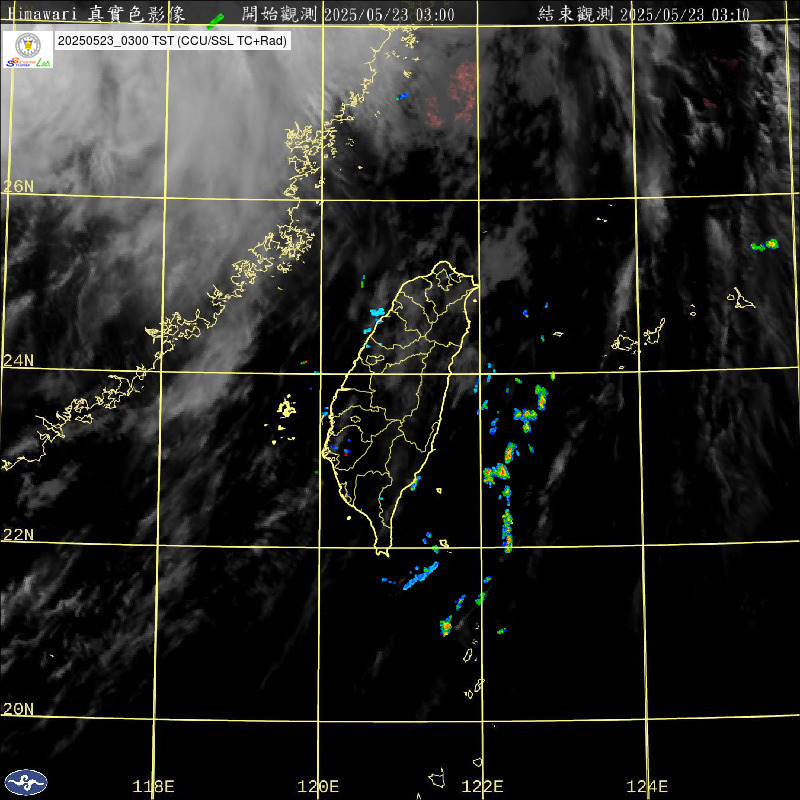Click the '124E' longitude label
The image size is (800, 800).
tap(647, 786)
